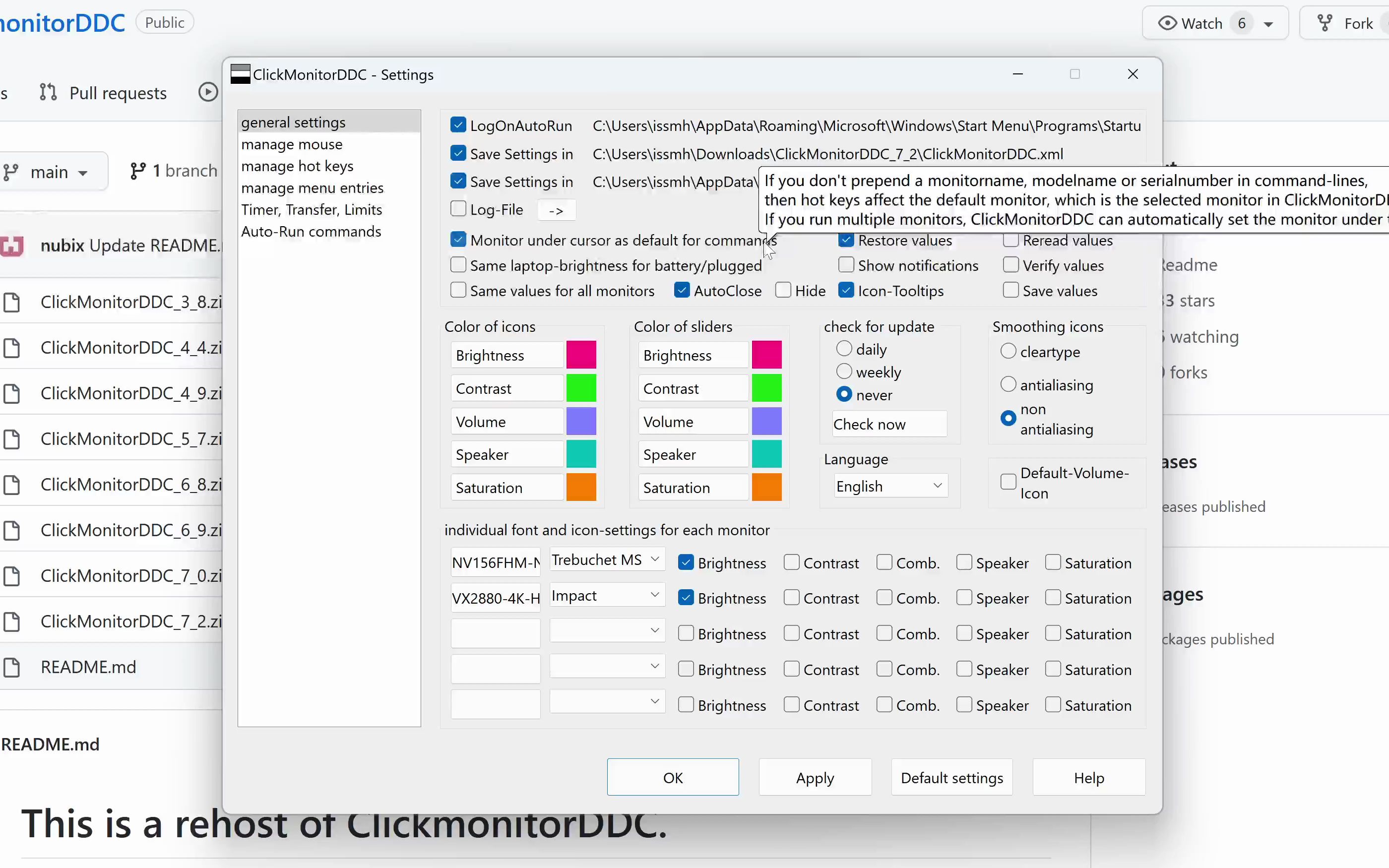Select daily update check radio

844,349
